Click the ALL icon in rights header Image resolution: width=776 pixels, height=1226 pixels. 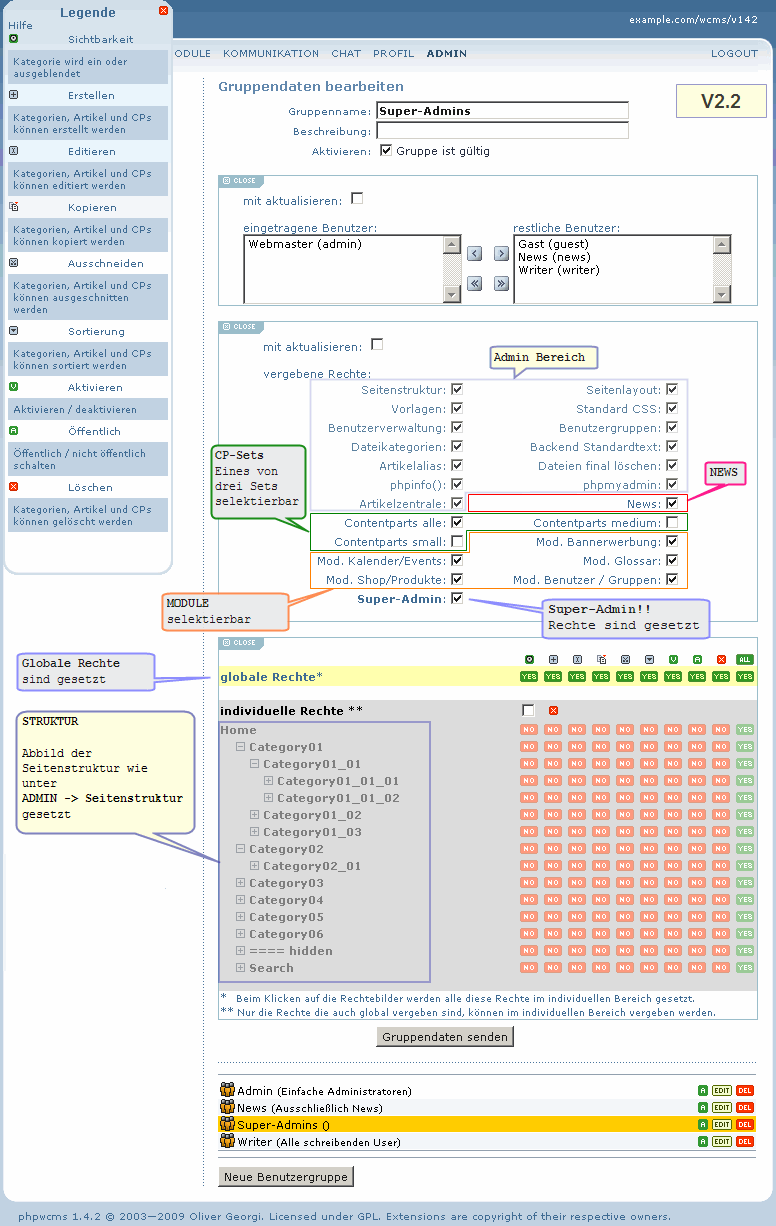[745, 660]
